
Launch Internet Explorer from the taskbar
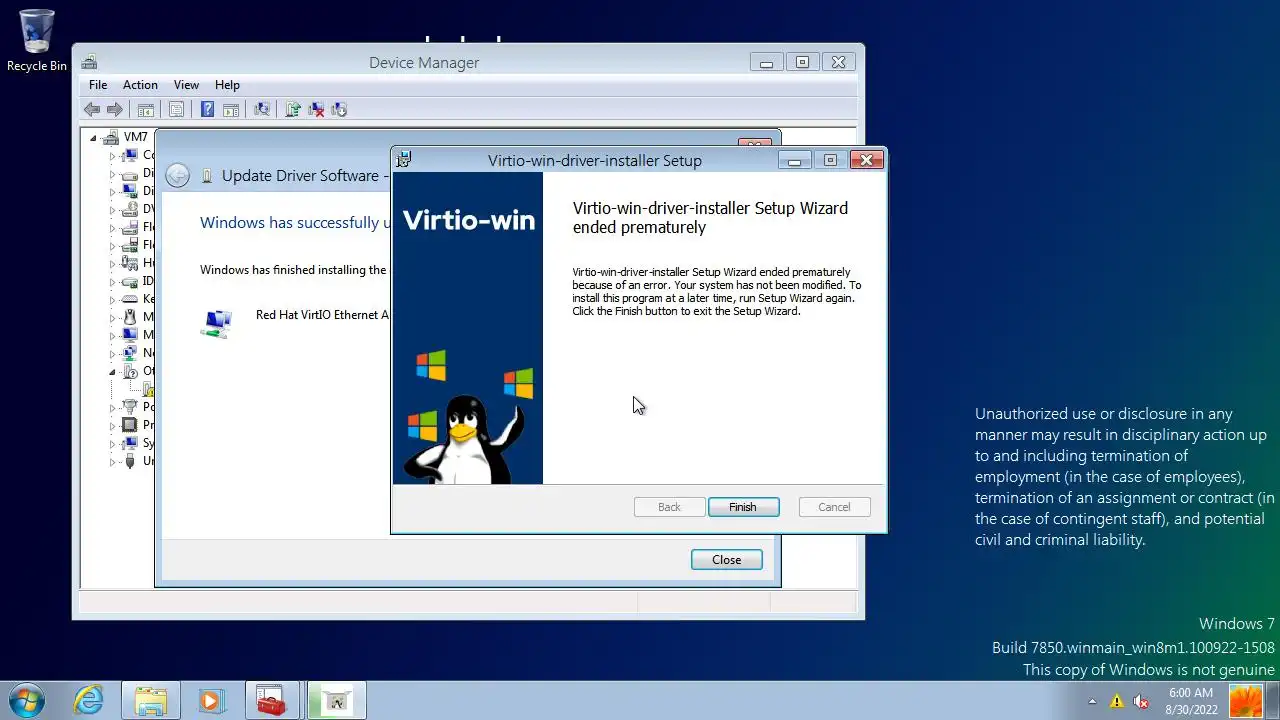[x=89, y=700]
